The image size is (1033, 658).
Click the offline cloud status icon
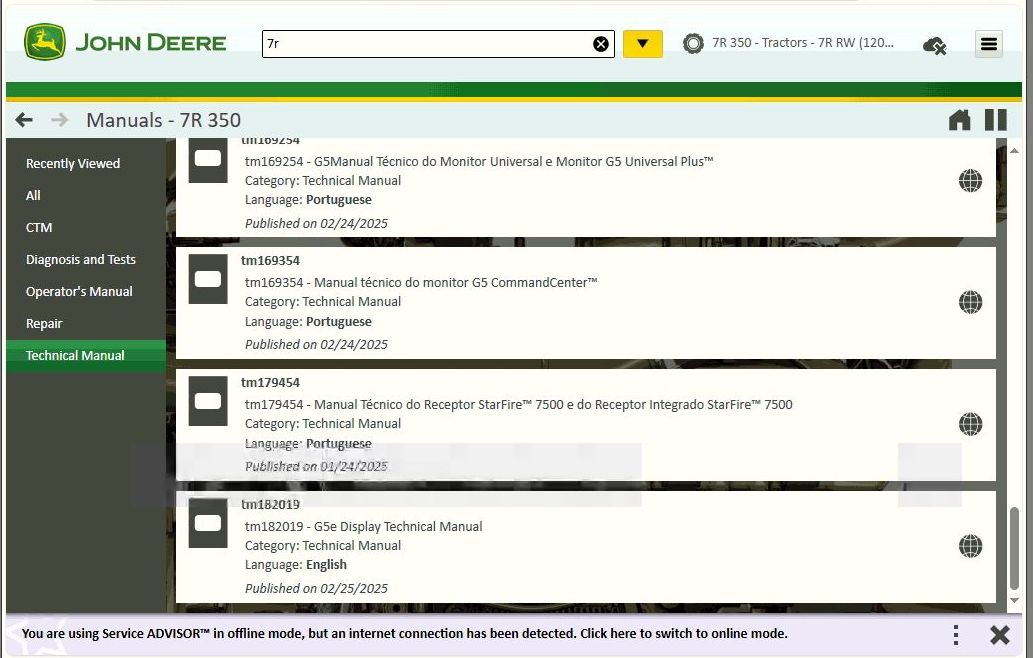(x=935, y=45)
